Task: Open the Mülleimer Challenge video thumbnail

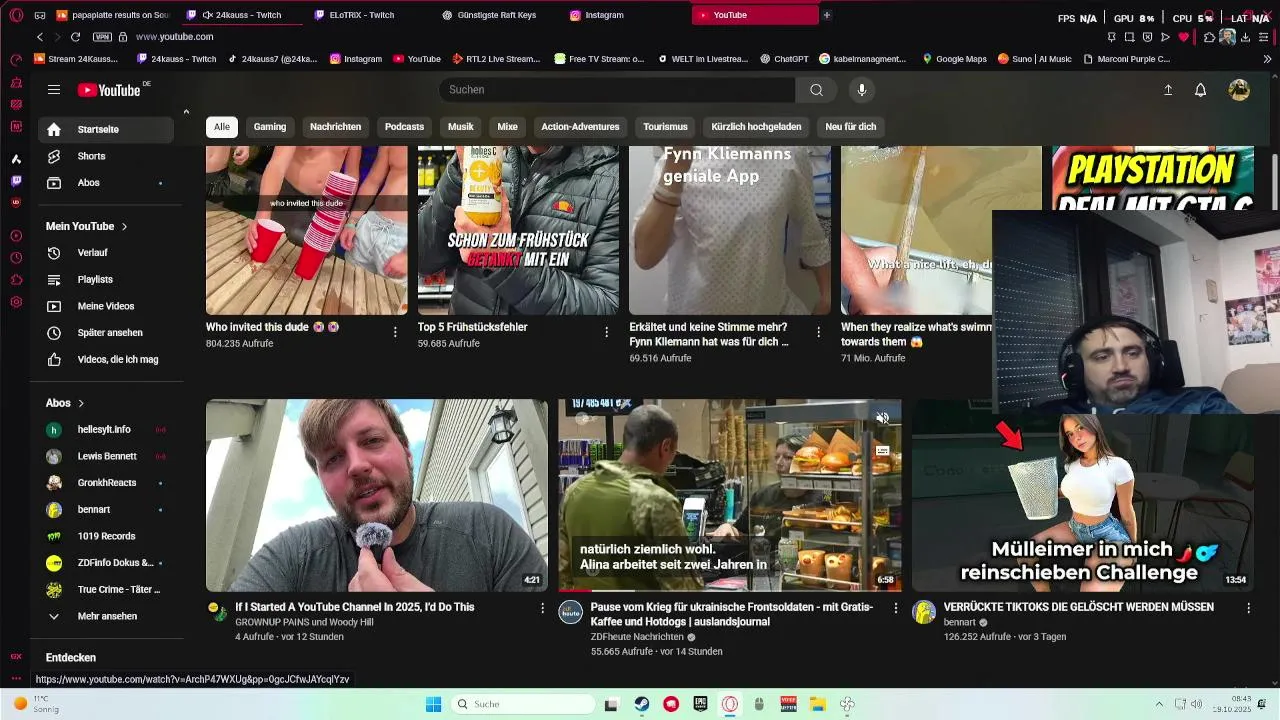Action: pyautogui.click(x=1083, y=495)
